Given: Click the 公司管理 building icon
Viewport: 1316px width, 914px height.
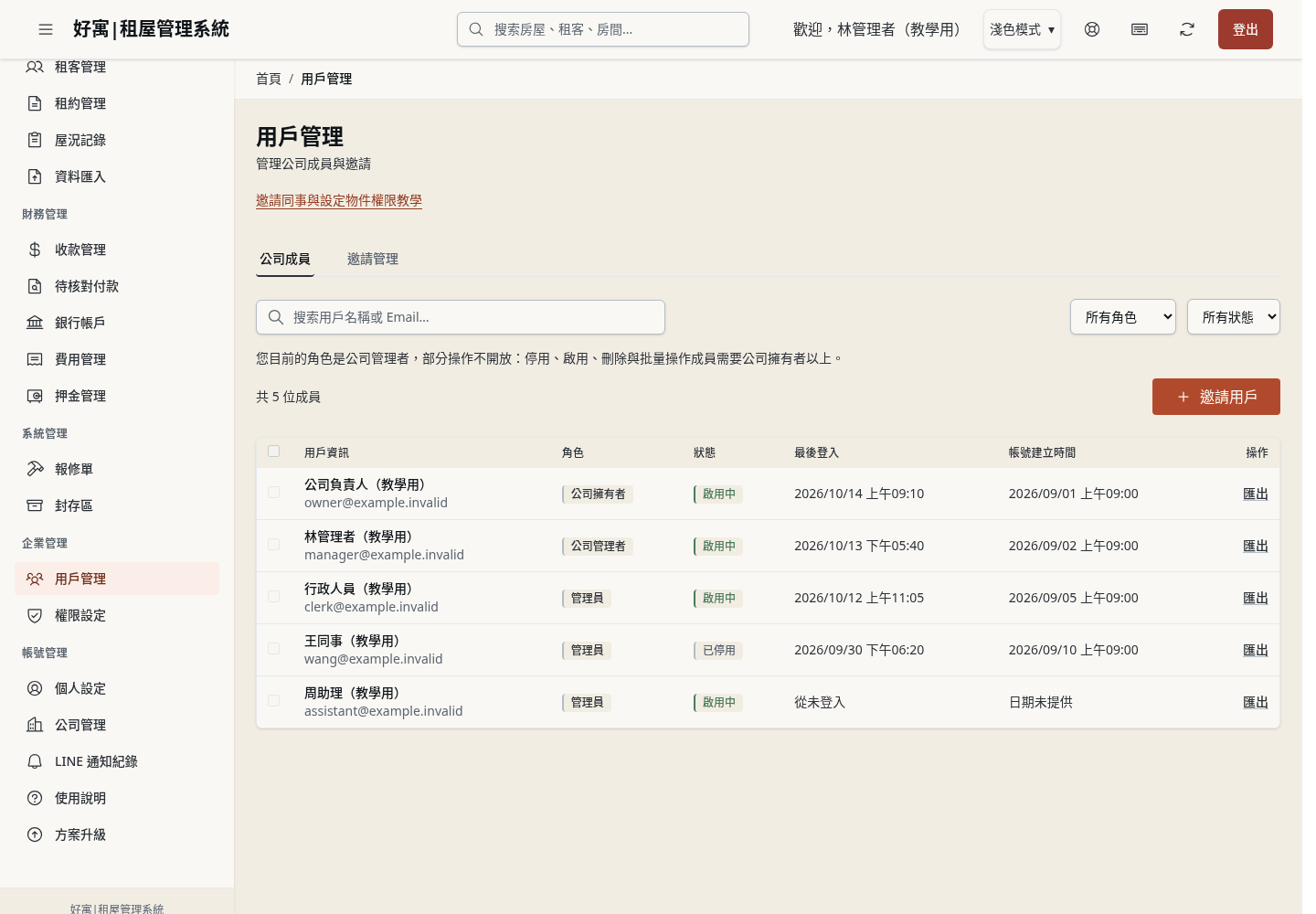Looking at the screenshot, I should (x=35, y=725).
